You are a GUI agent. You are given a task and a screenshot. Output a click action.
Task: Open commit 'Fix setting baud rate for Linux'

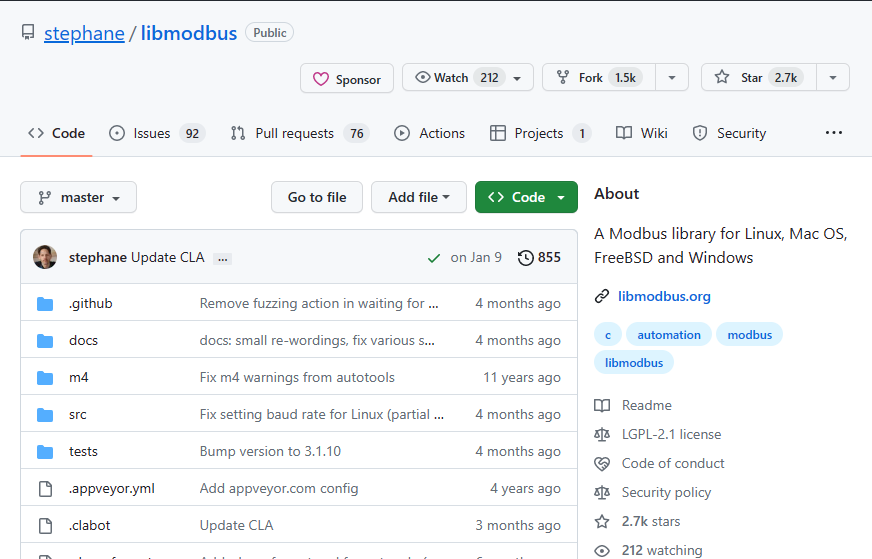tap(321, 414)
